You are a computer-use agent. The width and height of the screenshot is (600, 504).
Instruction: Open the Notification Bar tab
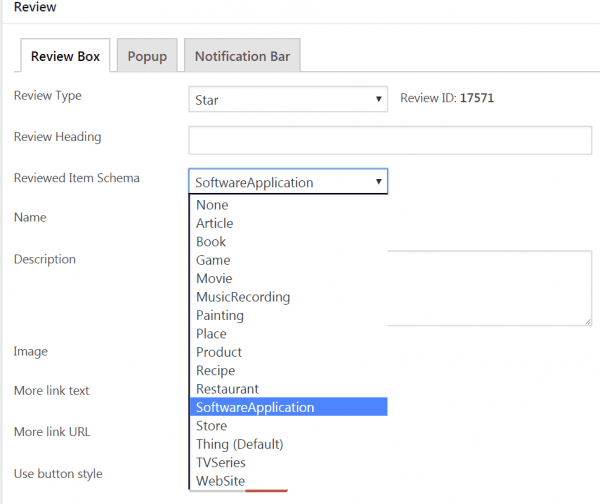242,56
